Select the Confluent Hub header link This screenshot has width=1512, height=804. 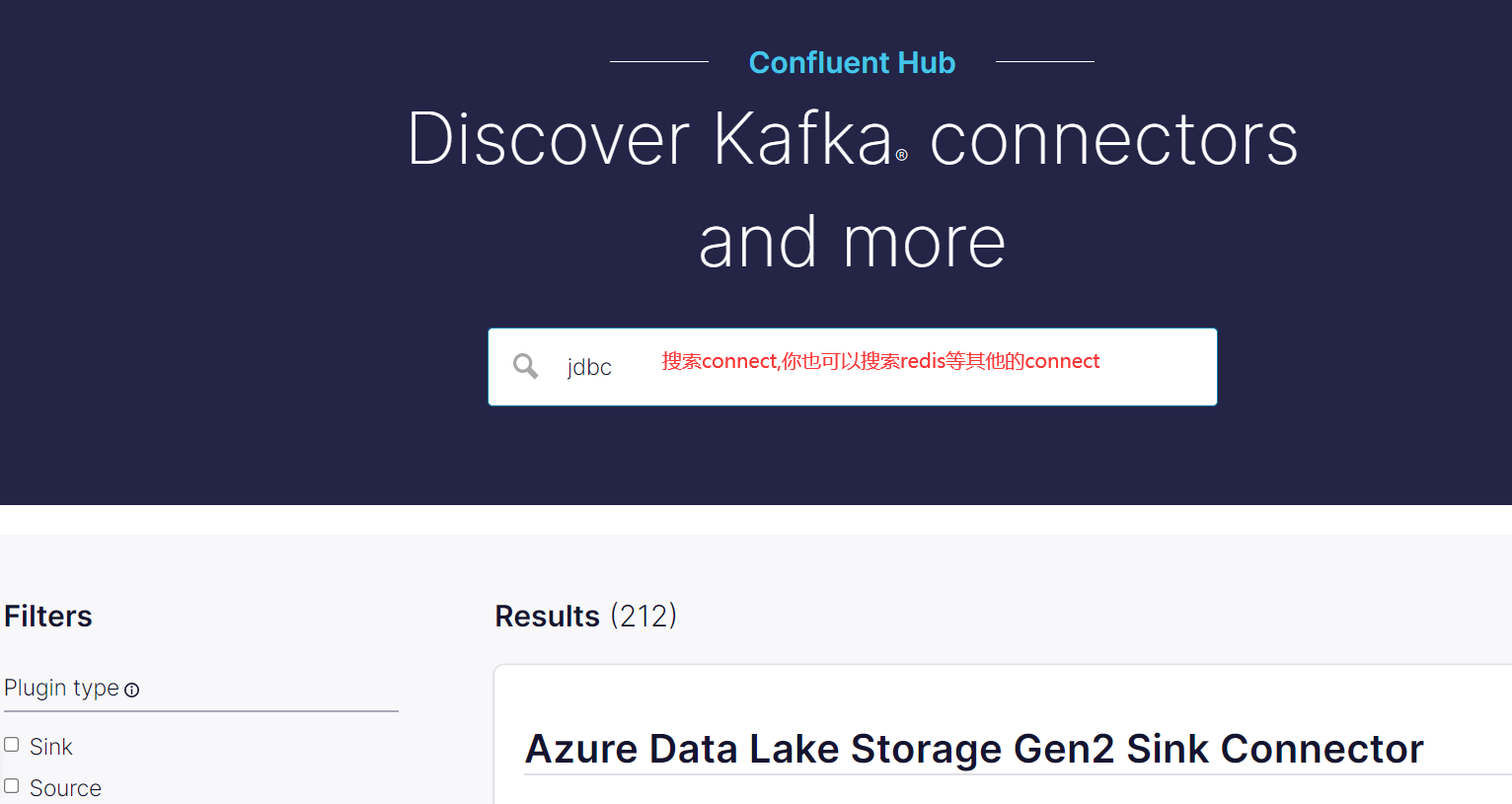click(852, 62)
